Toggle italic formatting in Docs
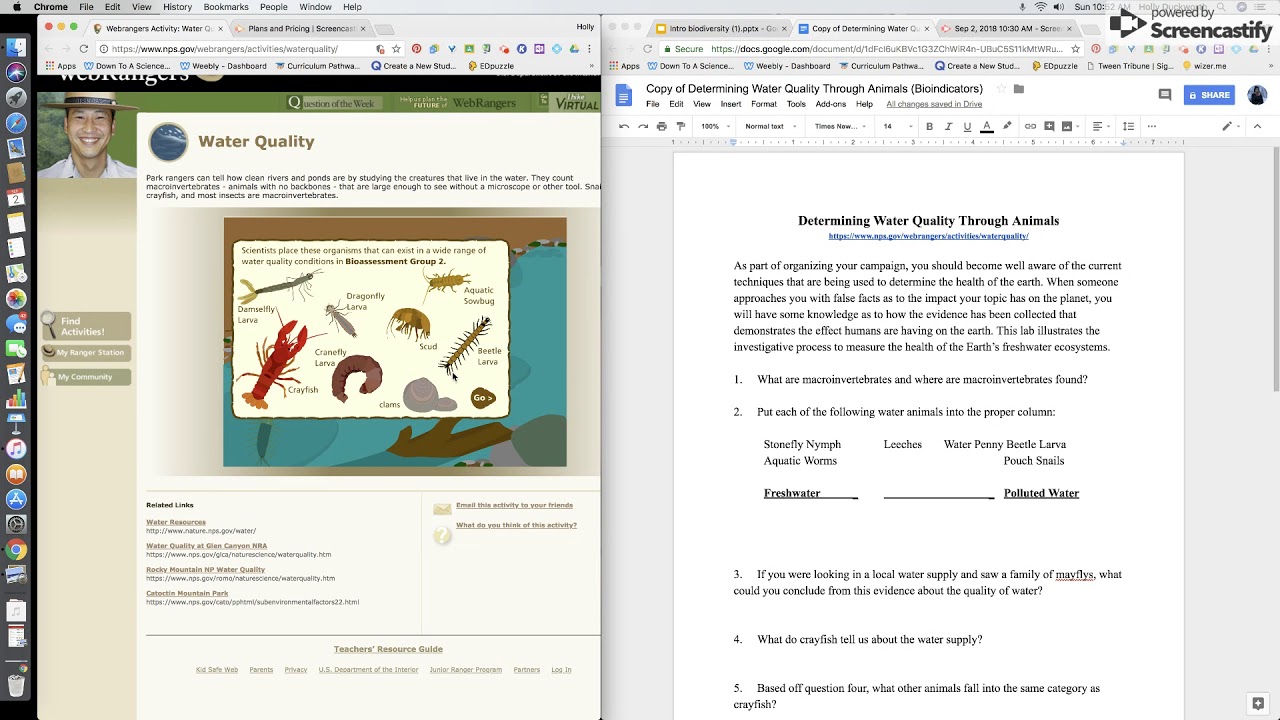Viewport: 1280px width, 720px height. 948,126
